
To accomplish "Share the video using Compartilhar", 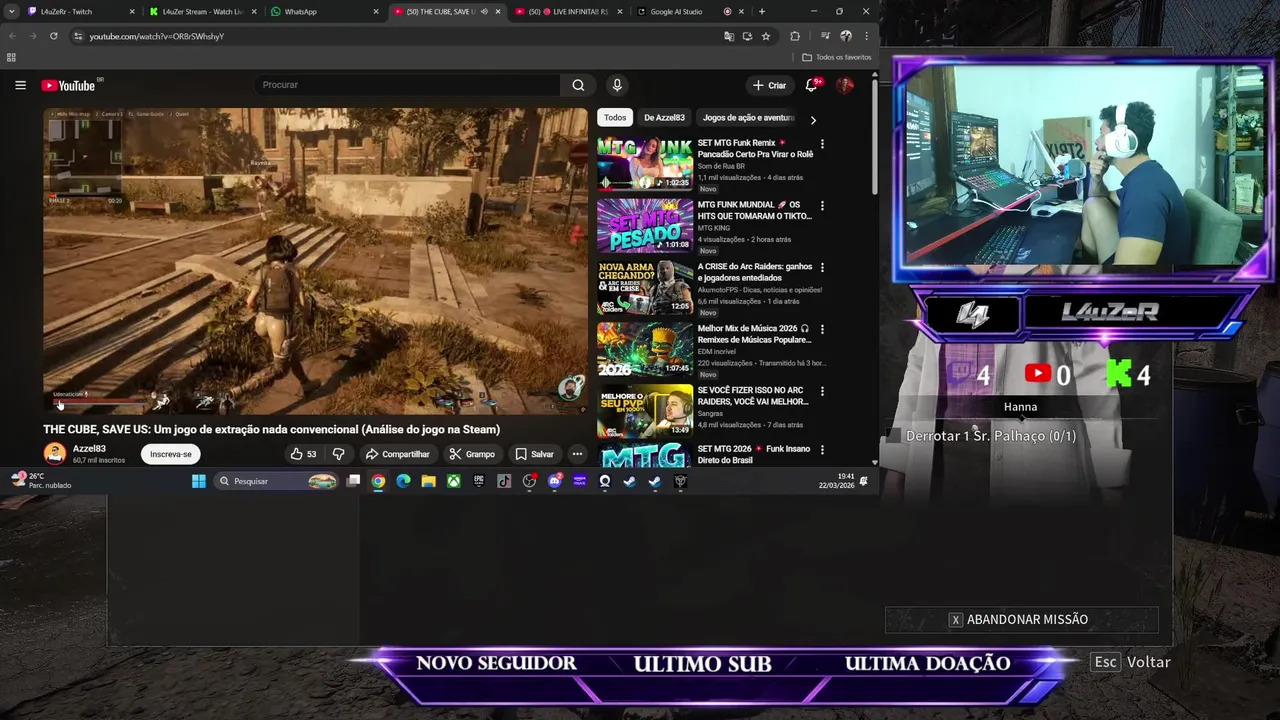I will [x=397, y=454].
